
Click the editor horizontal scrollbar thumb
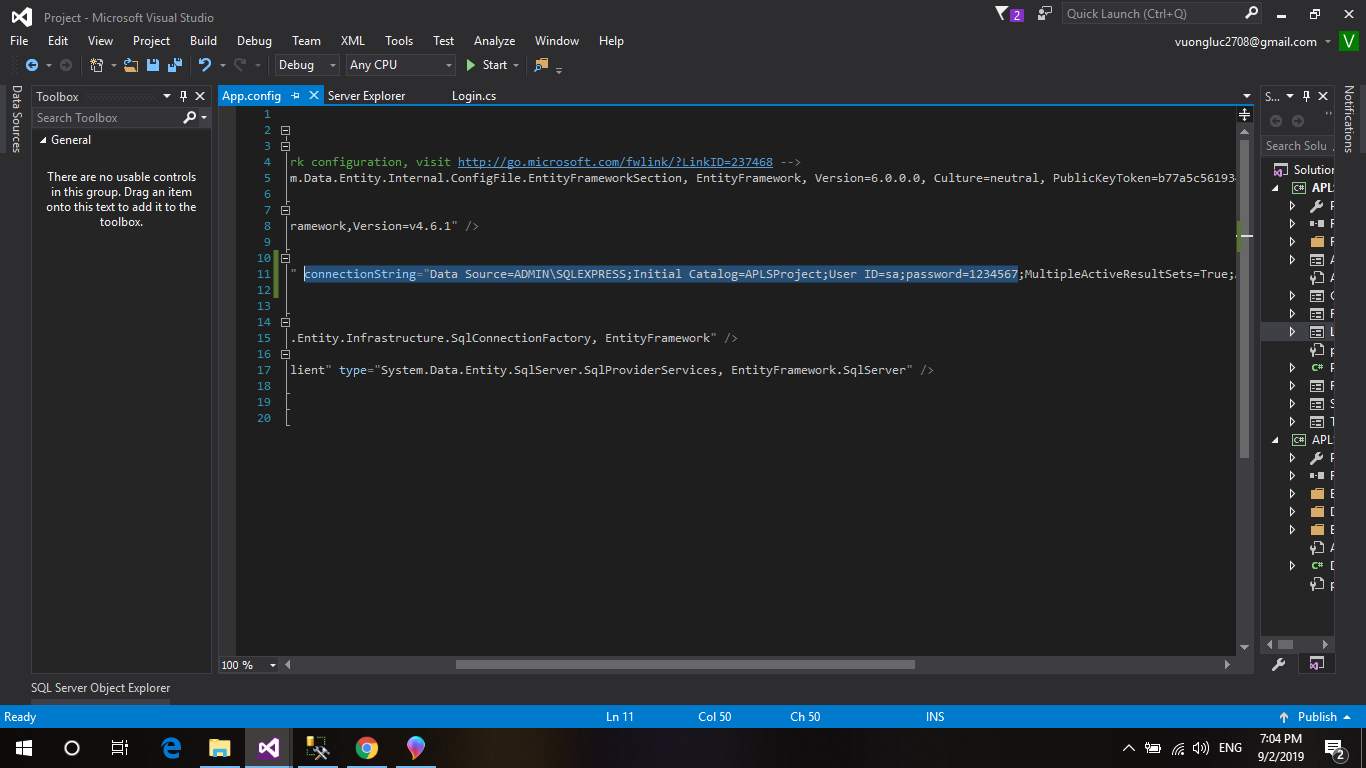point(685,665)
